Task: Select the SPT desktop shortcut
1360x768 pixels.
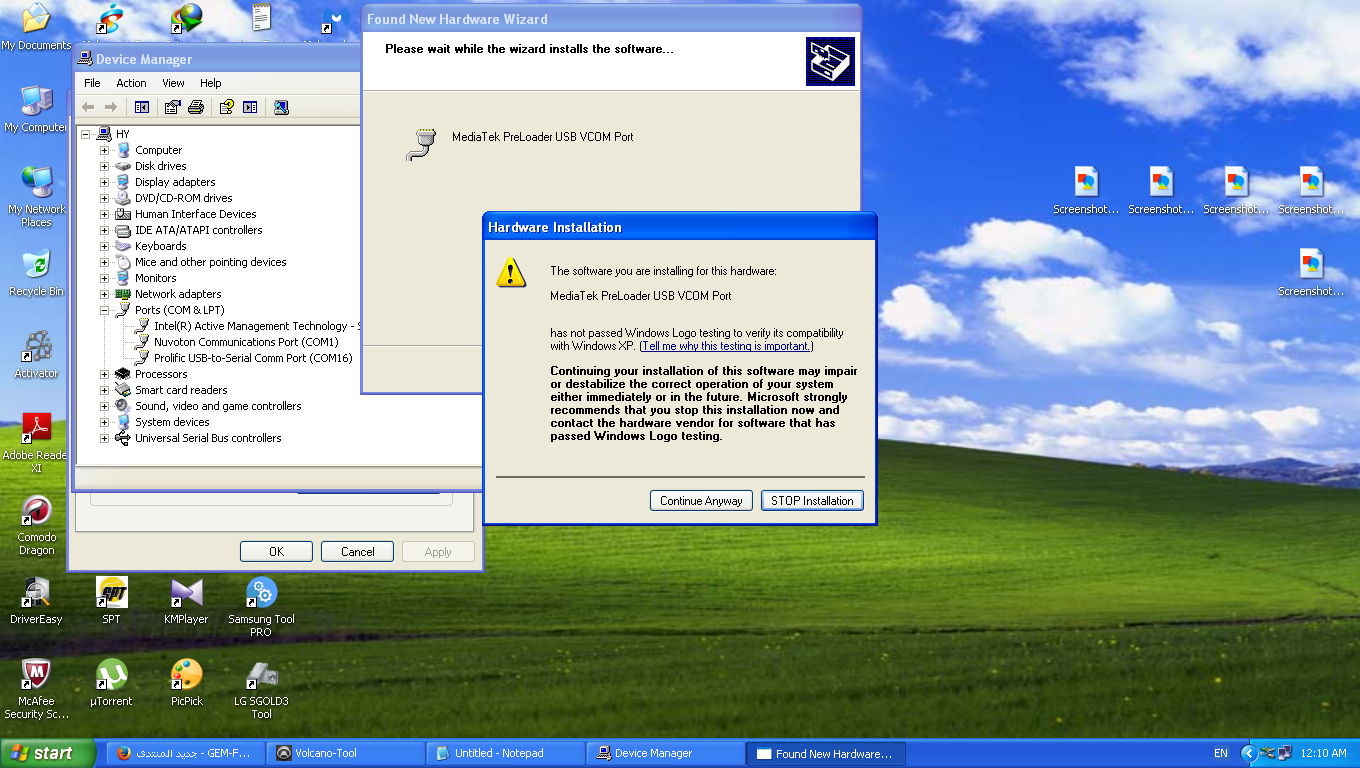Action: point(111,601)
